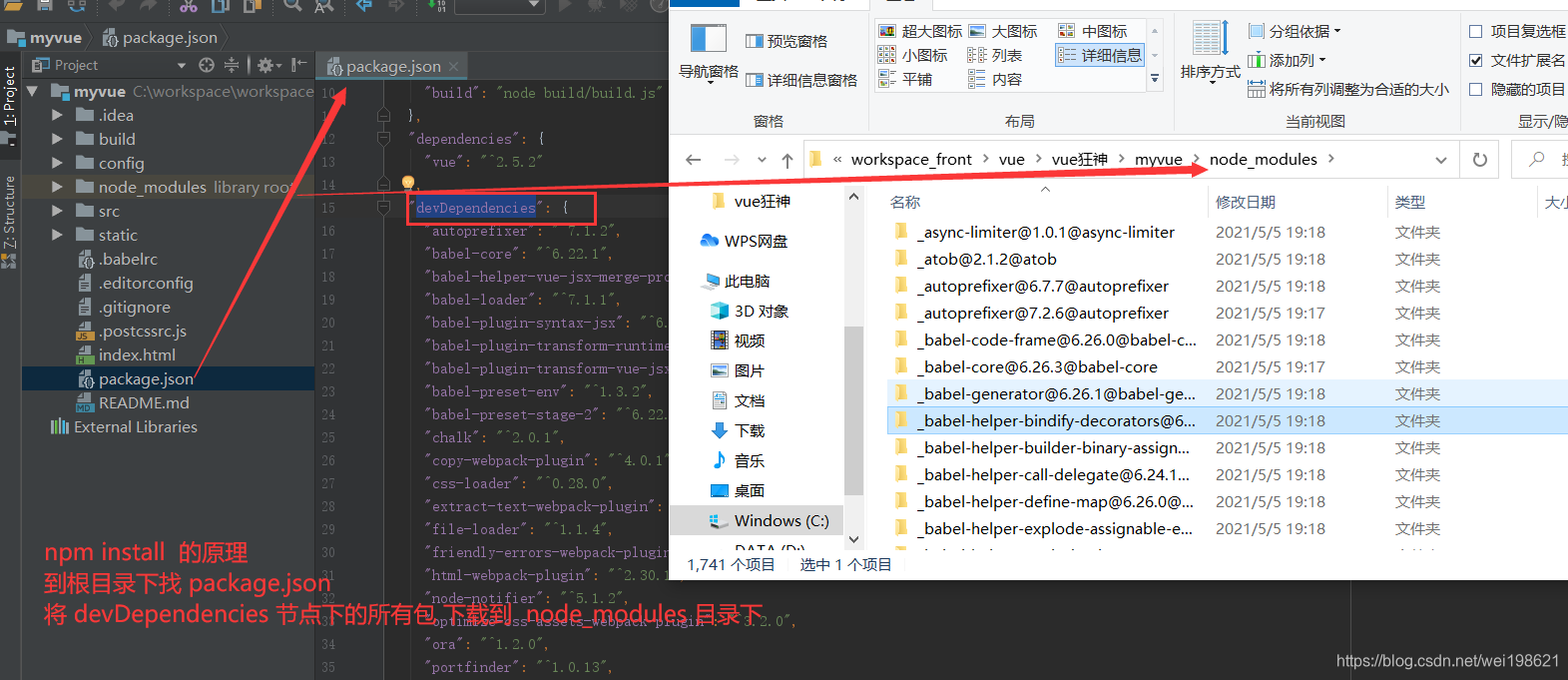Open recent locations dropdown in Explorer
The height and width of the screenshot is (680, 1568).
coord(762,160)
